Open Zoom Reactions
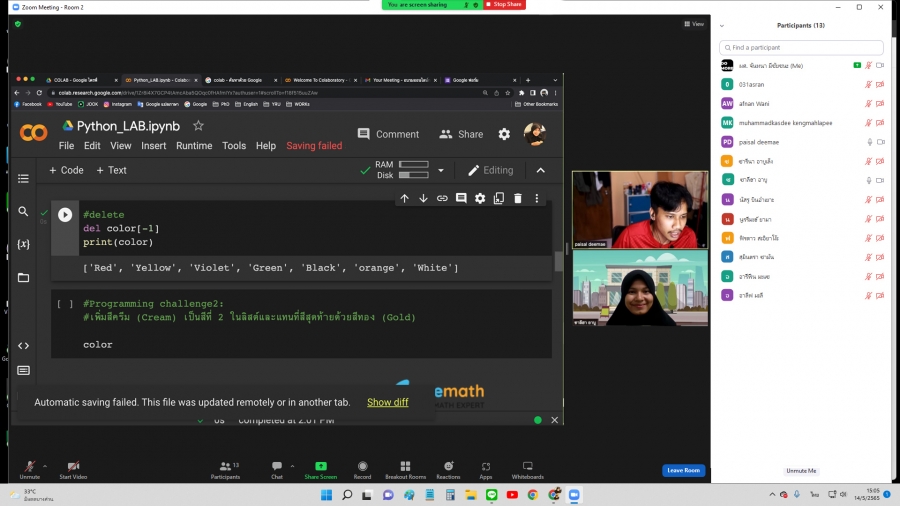Viewport: 900px width, 506px height. tap(448, 470)
